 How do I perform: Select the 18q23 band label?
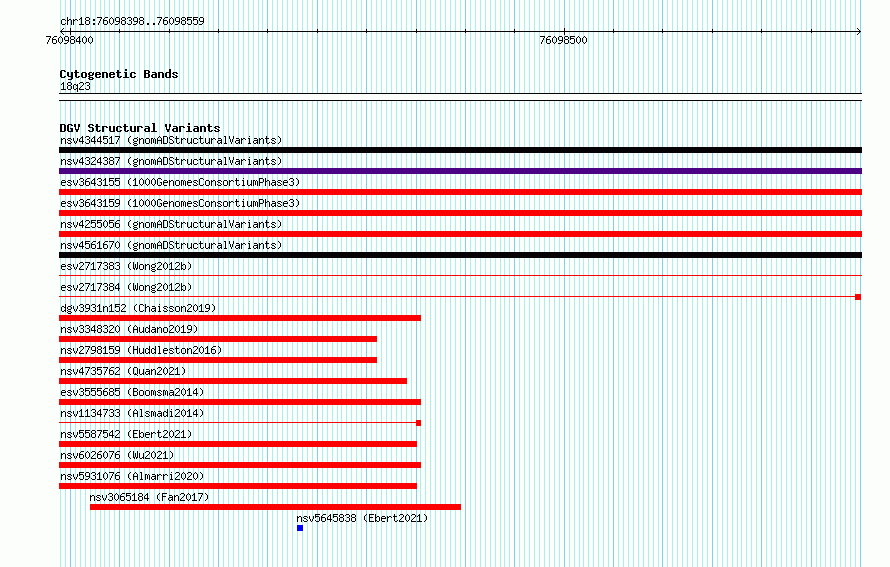click(x=75, y=86)
